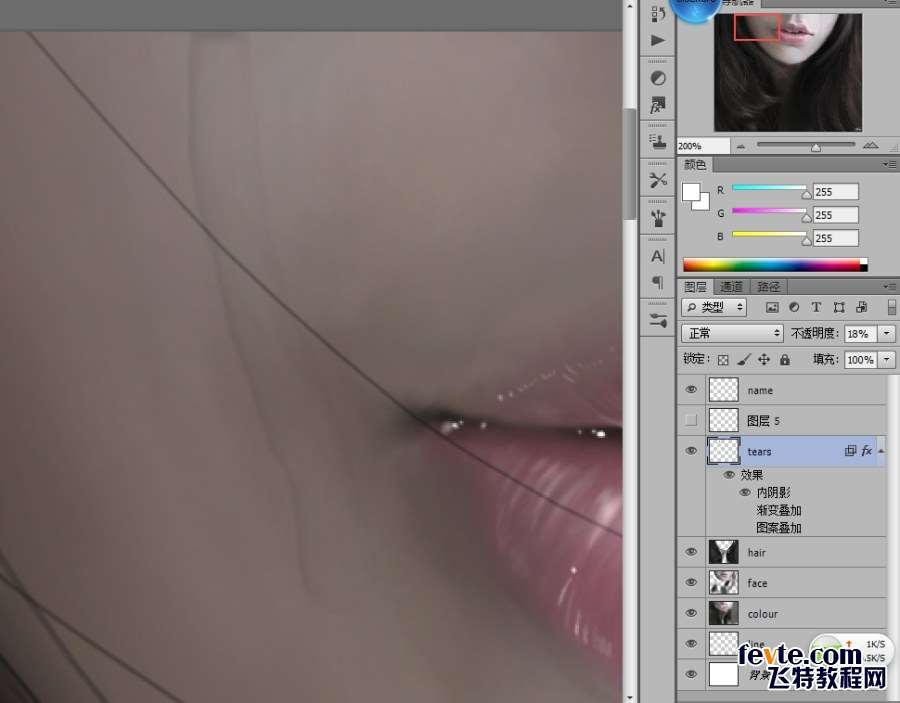Hide the name layer
Screen dimensions: 900x703
[691, 390]
